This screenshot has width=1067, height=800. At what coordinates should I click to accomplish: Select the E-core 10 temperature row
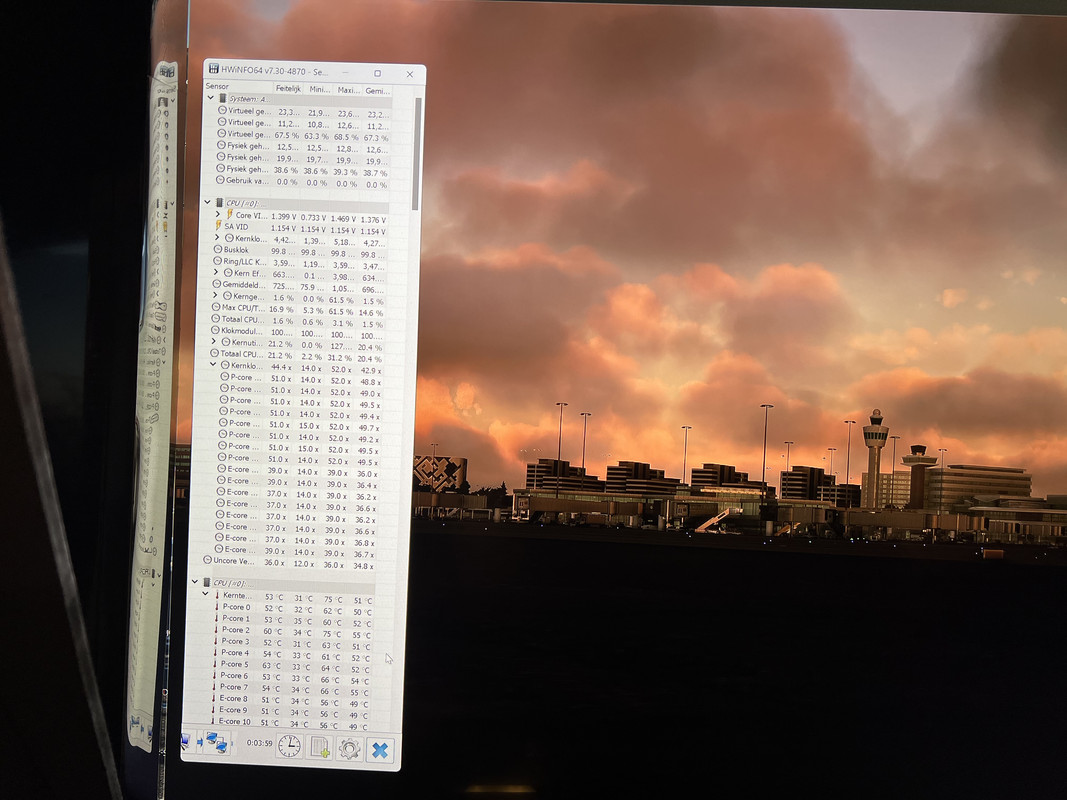click(x=287, y=723)
